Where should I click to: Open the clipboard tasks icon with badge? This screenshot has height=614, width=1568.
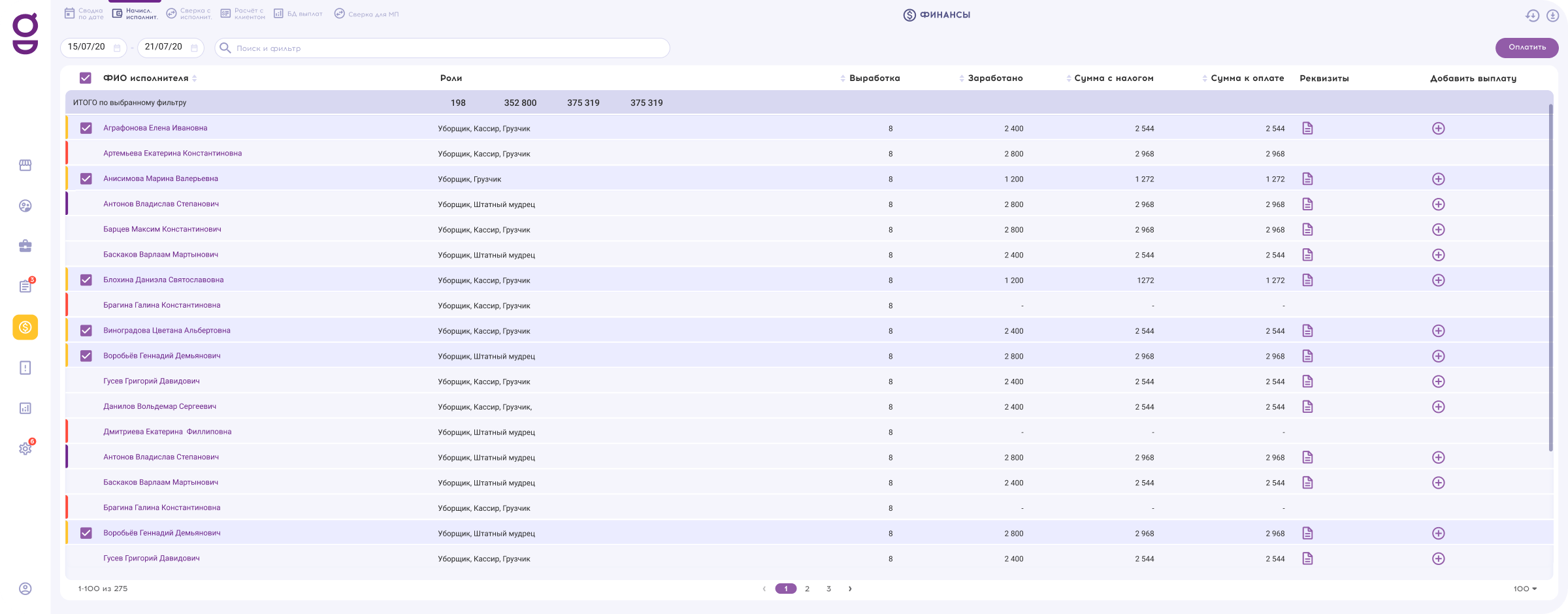click(x=25, y=287)
